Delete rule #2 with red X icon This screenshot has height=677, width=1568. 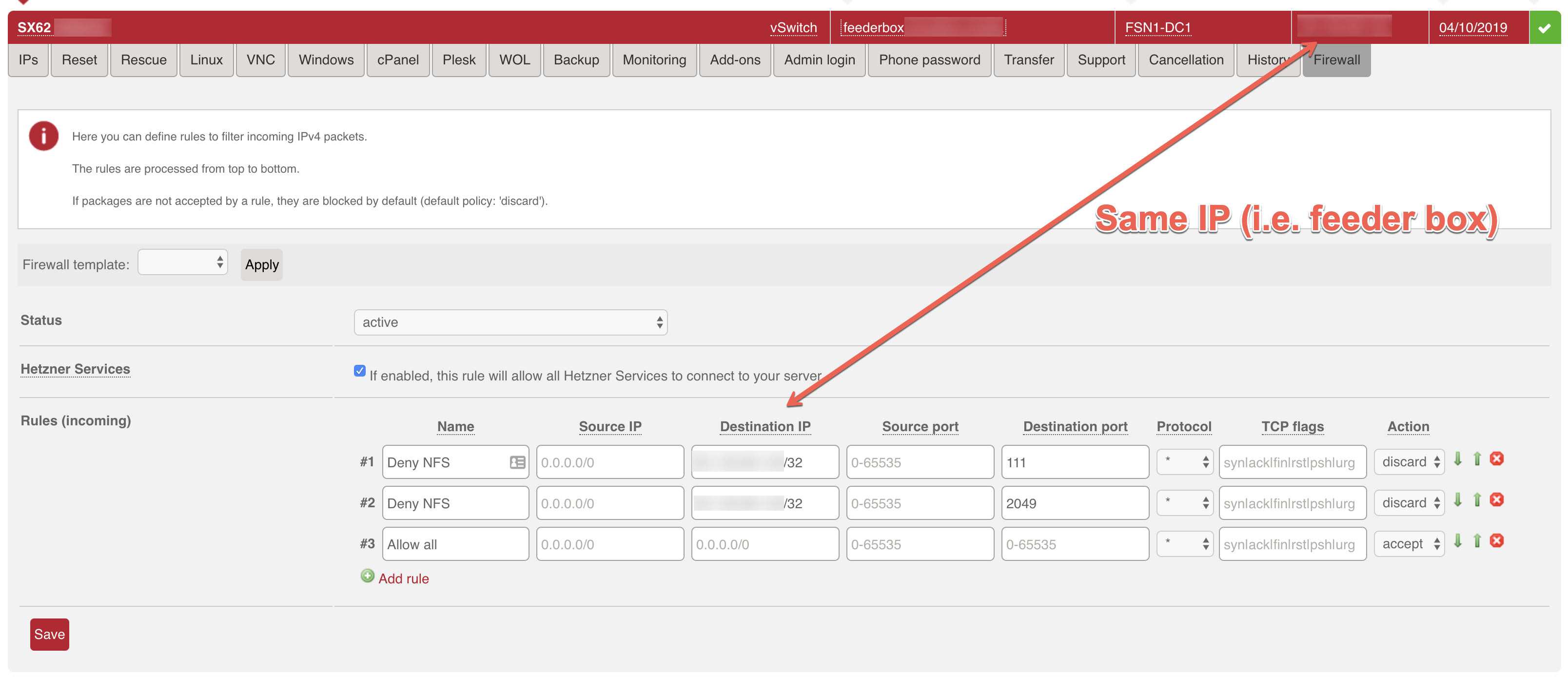tap(1497, 500)
